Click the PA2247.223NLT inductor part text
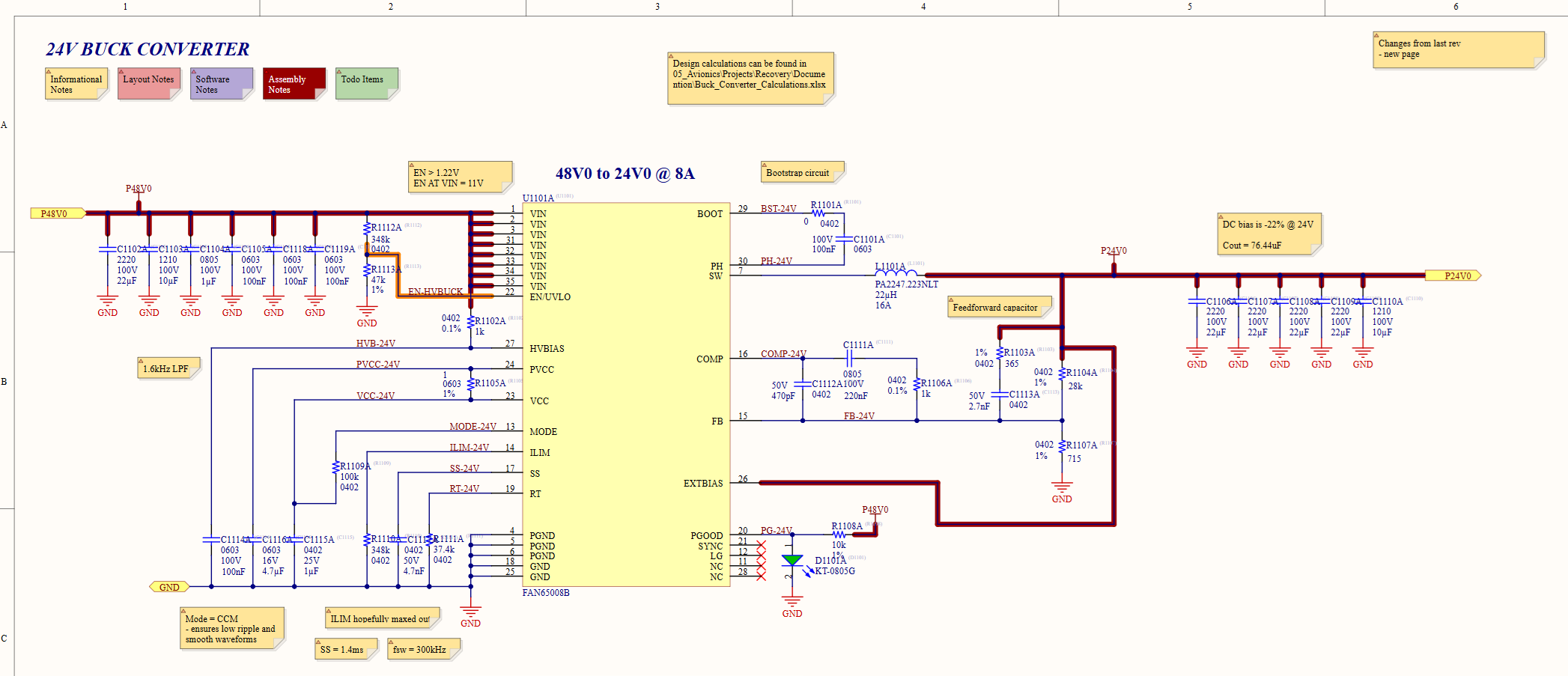Image resolution: width=1568 pixels, height=676 pixels. pyautogui.click(x=907, y=284)
